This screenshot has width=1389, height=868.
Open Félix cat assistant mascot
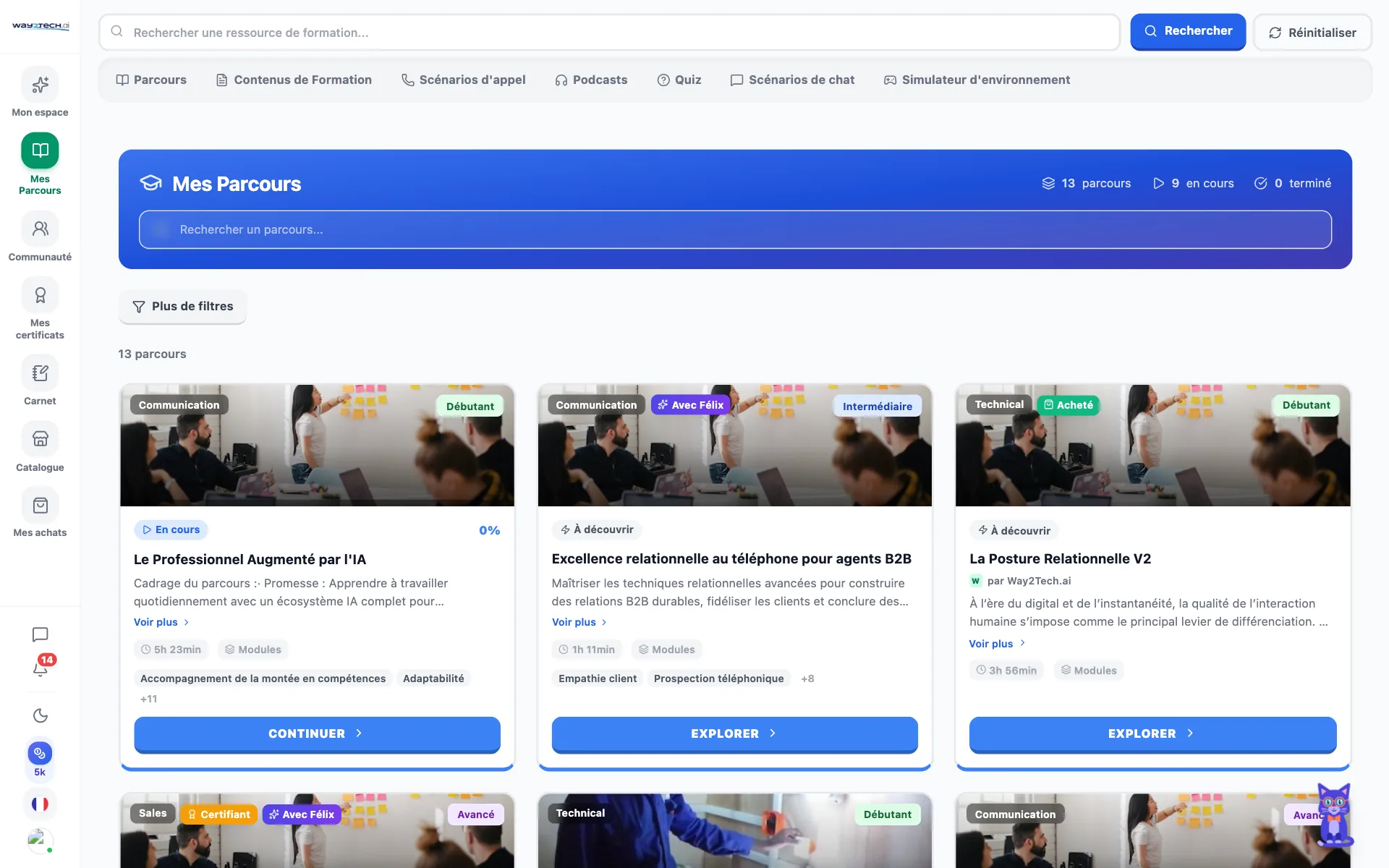point(1334,814)
